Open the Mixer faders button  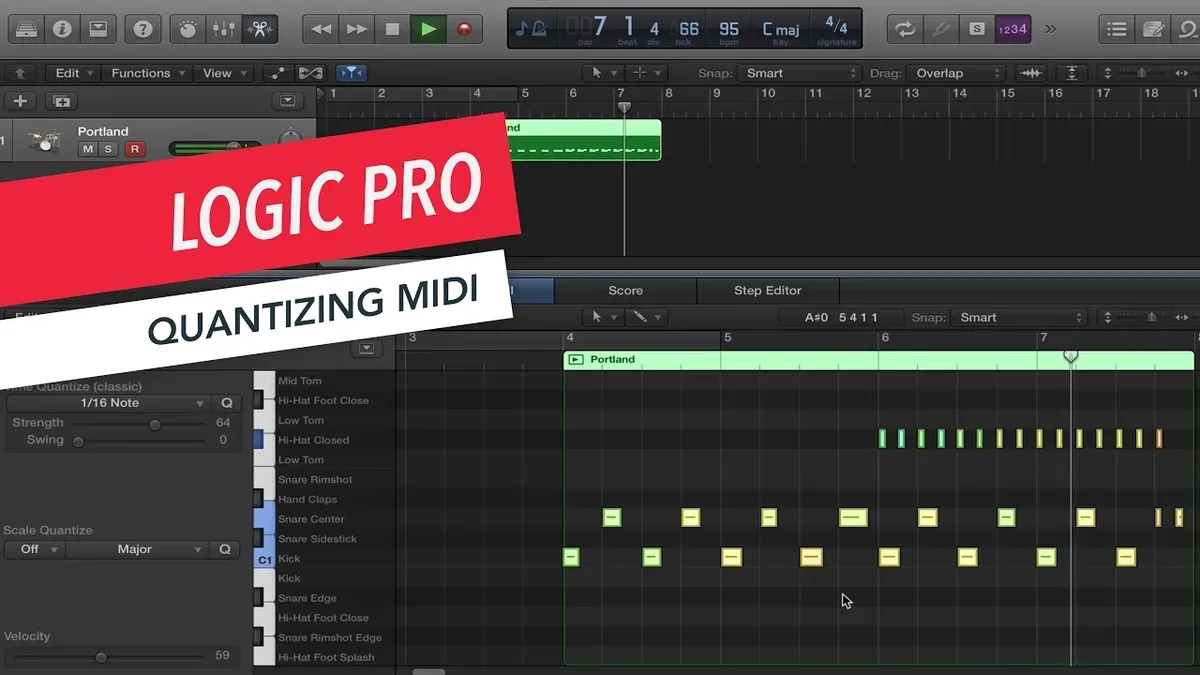[x=223, y=29]
